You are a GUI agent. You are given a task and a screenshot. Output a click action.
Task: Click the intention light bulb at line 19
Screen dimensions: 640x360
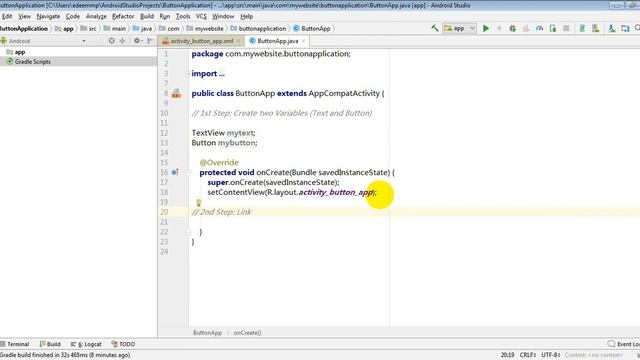pos(198,202)
